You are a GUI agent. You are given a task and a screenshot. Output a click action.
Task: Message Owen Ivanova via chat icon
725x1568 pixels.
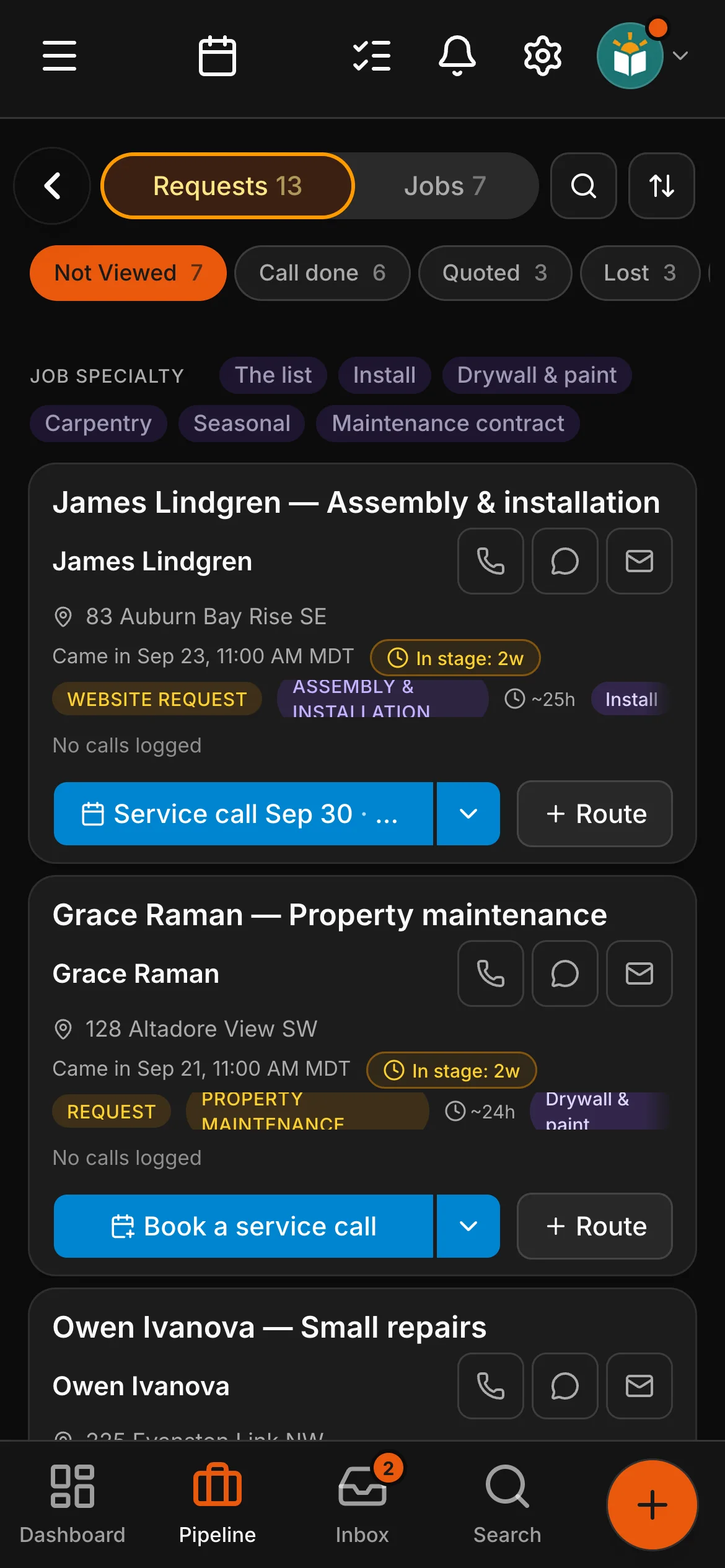tap(565, 1386)
